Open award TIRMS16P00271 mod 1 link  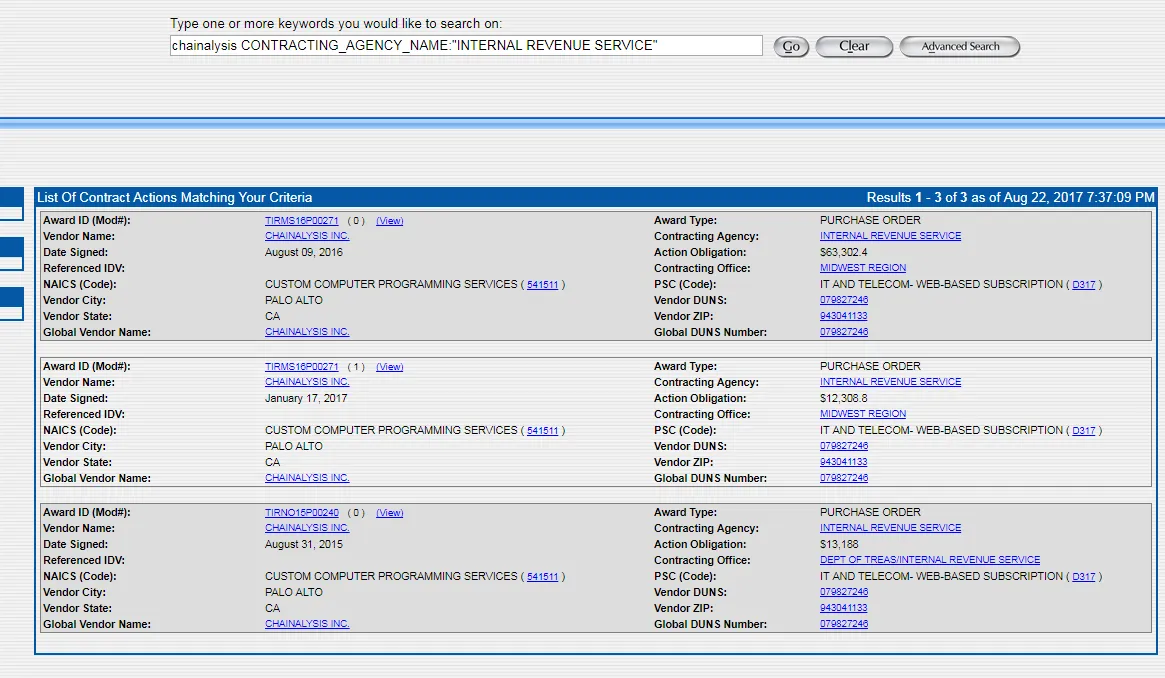coord(302,367)
